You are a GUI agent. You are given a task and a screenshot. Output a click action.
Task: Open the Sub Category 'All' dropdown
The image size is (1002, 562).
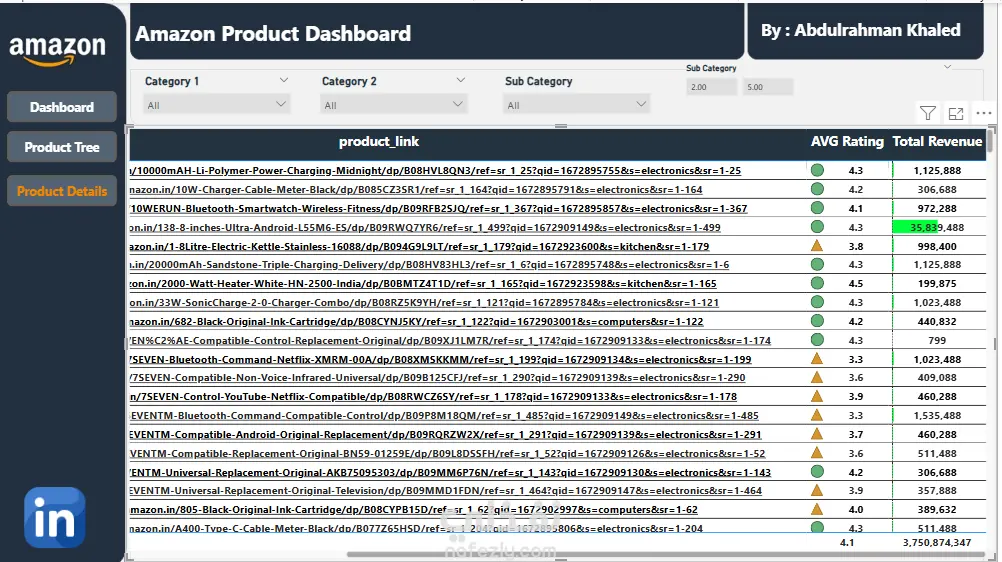point(577,104)
